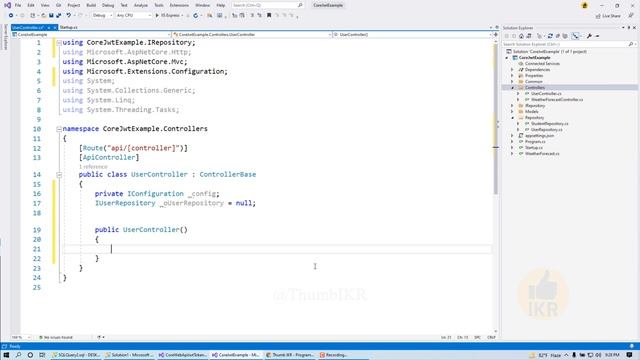Click the Save All icon in the toolbar
The height and width of the screenshot is (360, 640).
[58, 16]
